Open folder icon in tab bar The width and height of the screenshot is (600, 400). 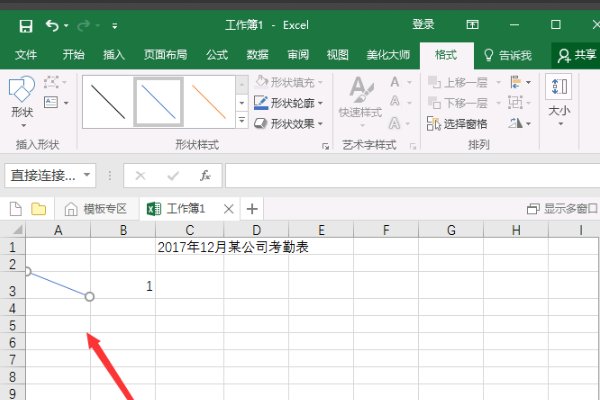(x=39, y=209)
